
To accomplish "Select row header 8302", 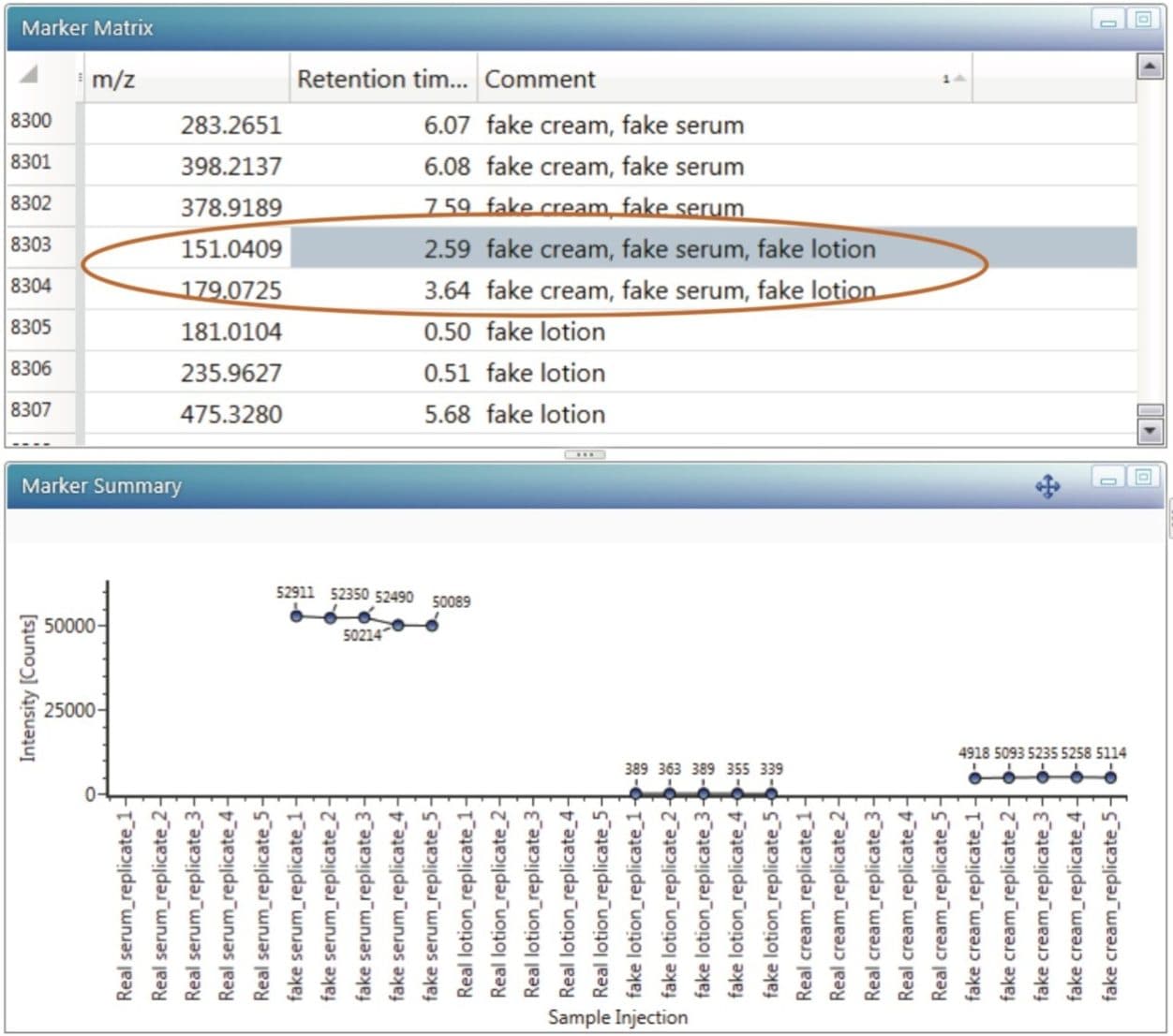I will click(x=40, y=203).
